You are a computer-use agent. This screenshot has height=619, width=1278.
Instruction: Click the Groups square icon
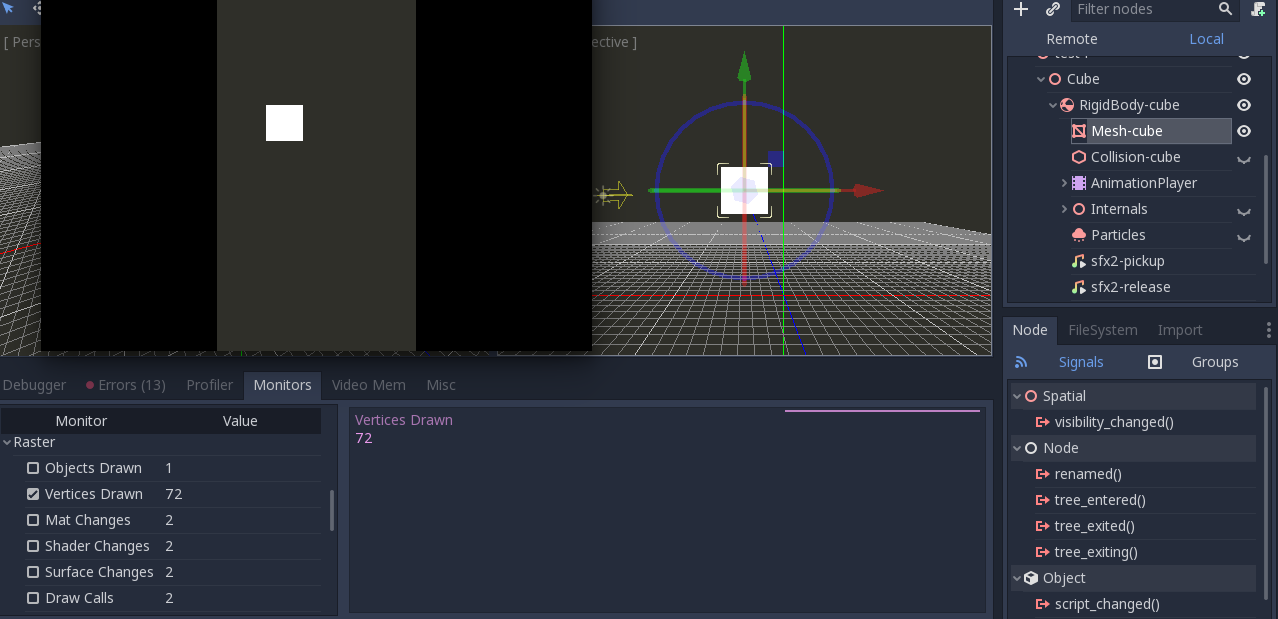pos(1155,362)
